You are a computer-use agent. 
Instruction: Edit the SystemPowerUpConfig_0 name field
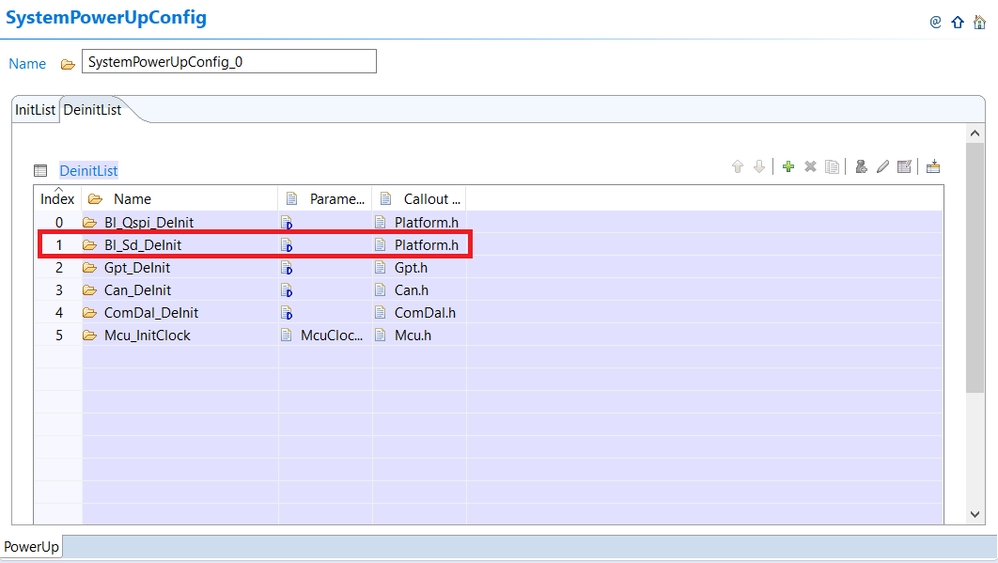[x=229, y=62]
